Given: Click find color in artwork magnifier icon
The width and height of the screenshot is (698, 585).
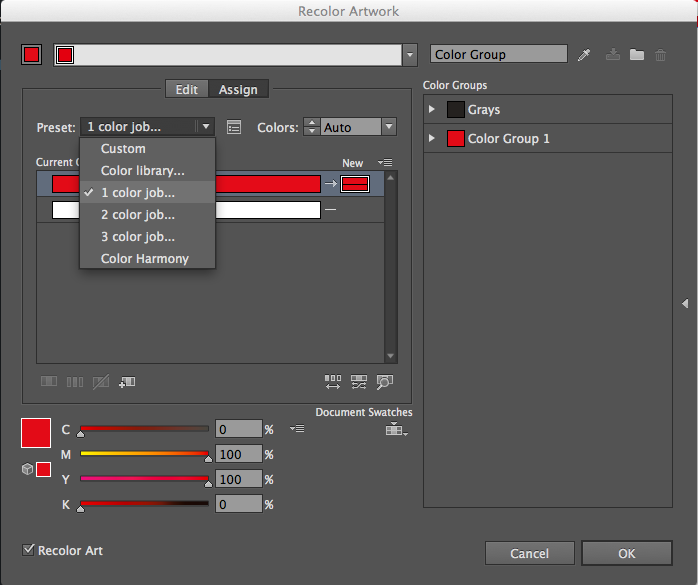Looking at the screenshot, I should click(385, 382).
